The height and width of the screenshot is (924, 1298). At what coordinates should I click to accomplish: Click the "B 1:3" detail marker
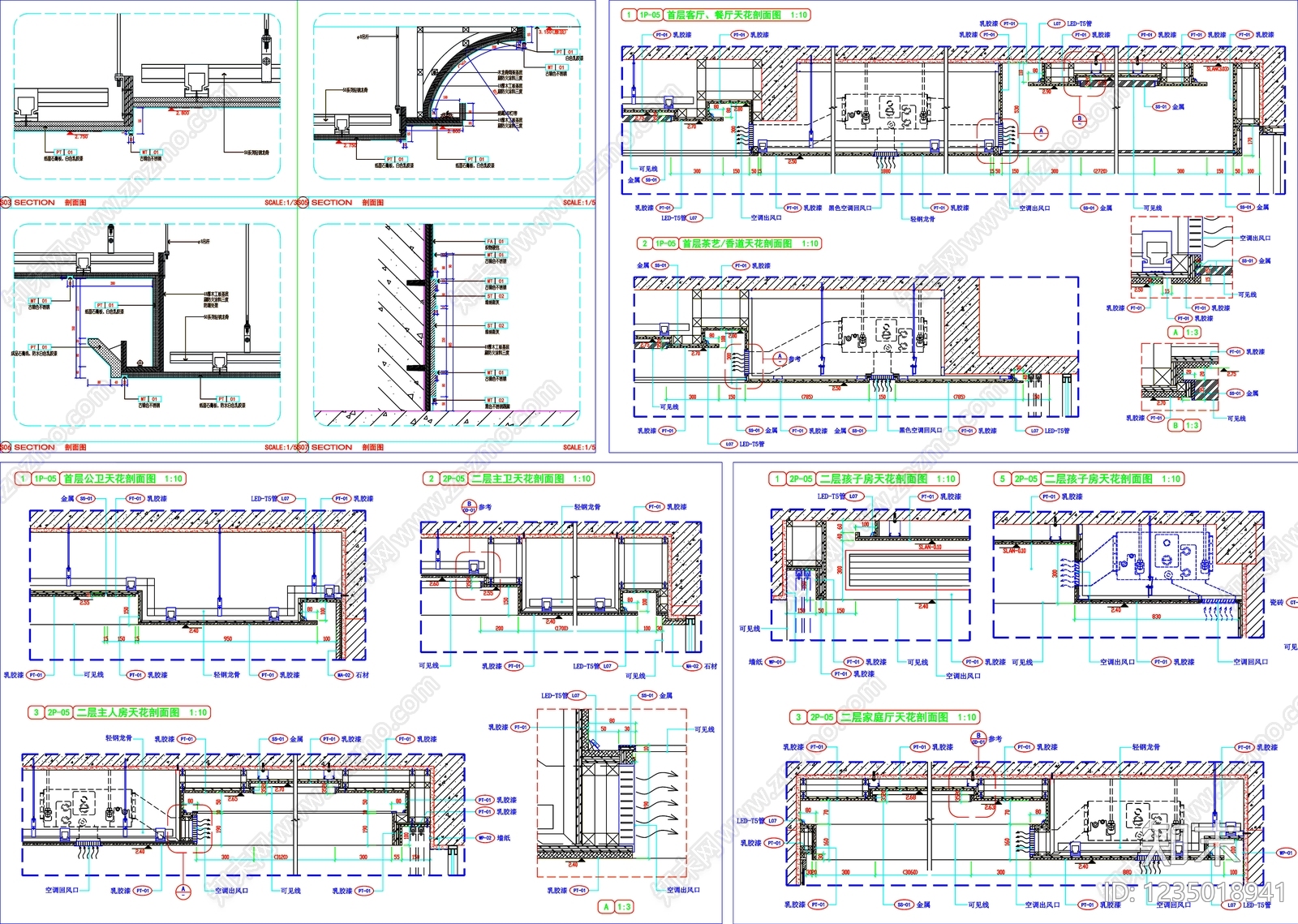[1185, 425]
